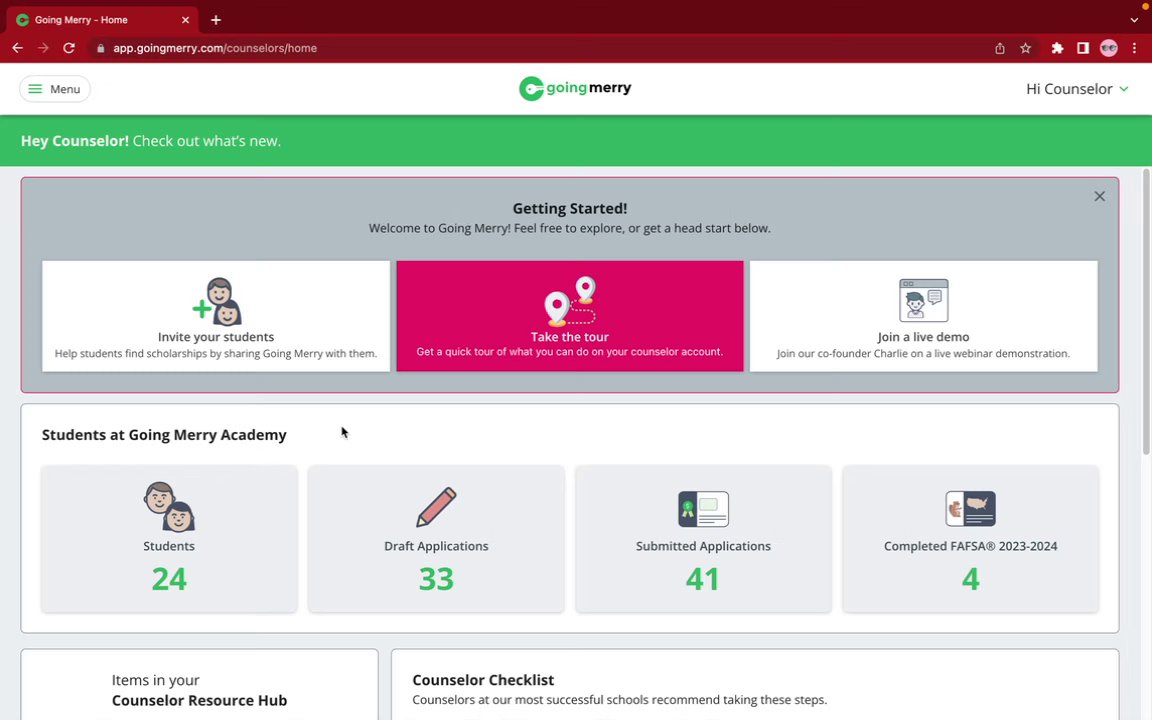Image resolution: width=1152 pixels, height=720 pixels.
Task: Click the Invite your students icon
Action: click(x=217, y=301)
